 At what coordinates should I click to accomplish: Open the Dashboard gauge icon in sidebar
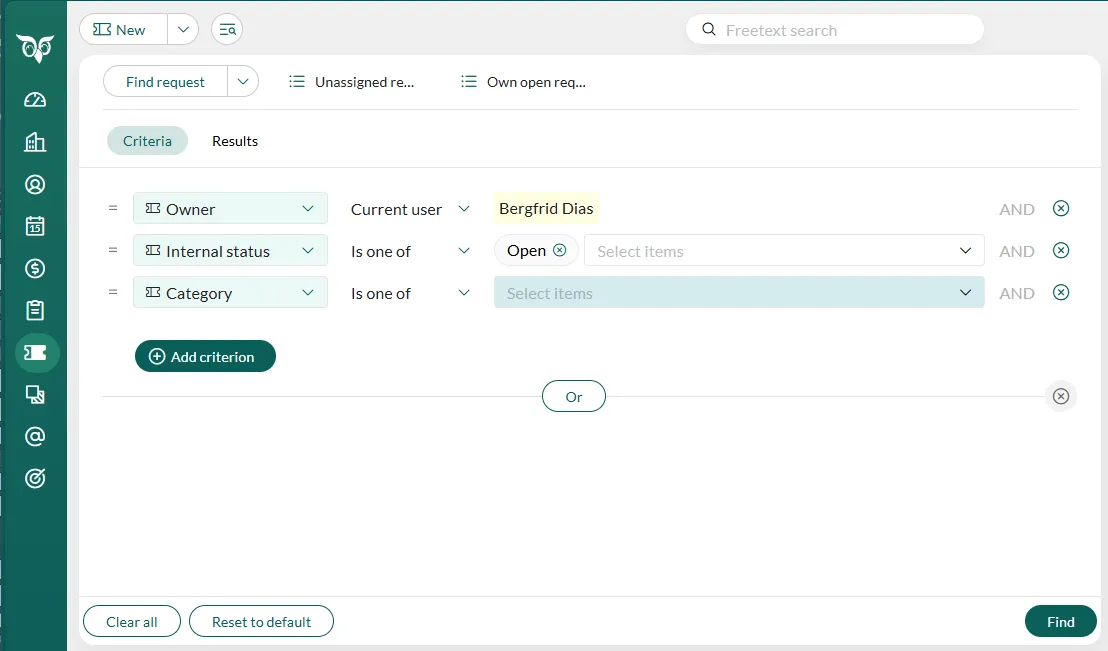click(36, 100)
